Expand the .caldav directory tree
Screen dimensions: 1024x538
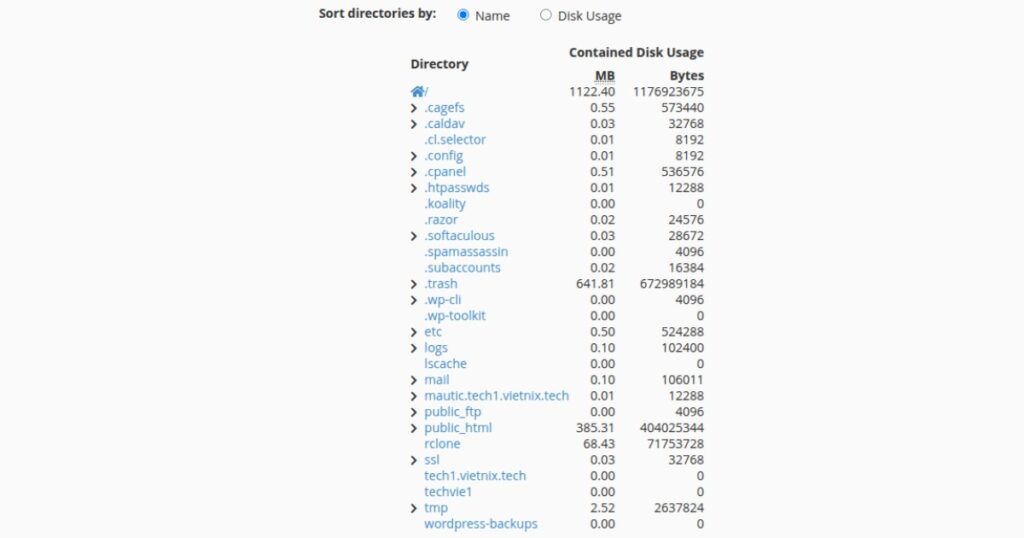414,124
